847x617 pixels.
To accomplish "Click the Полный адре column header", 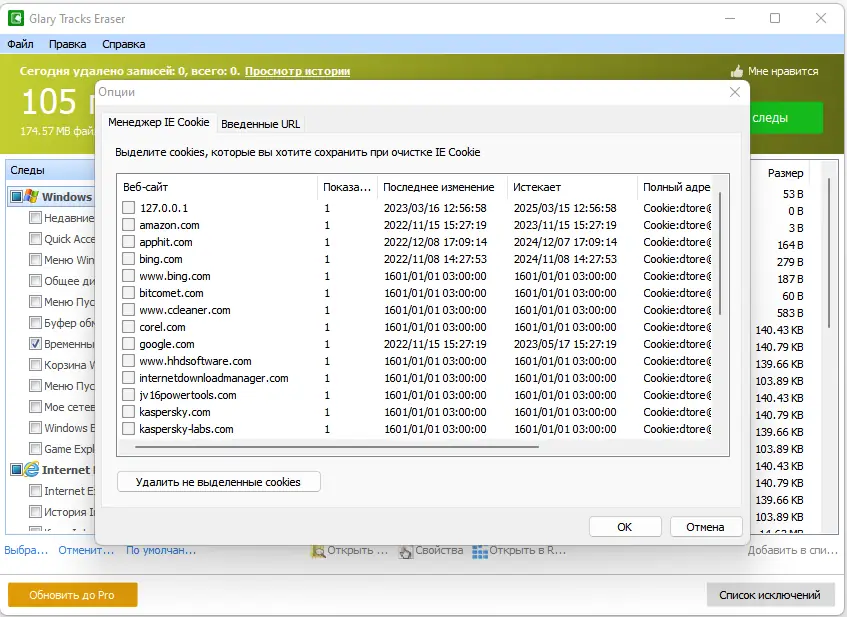I will 675,187.
